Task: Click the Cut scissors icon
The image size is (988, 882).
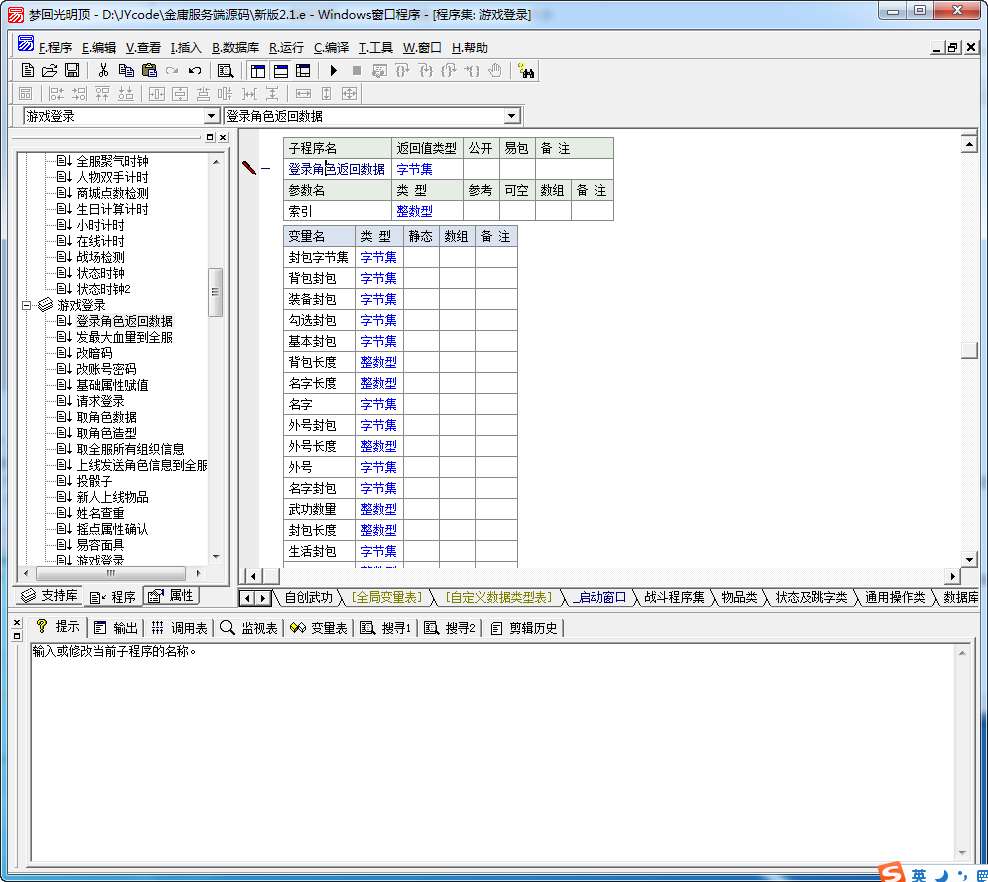Action: click(x=103, y=71)
